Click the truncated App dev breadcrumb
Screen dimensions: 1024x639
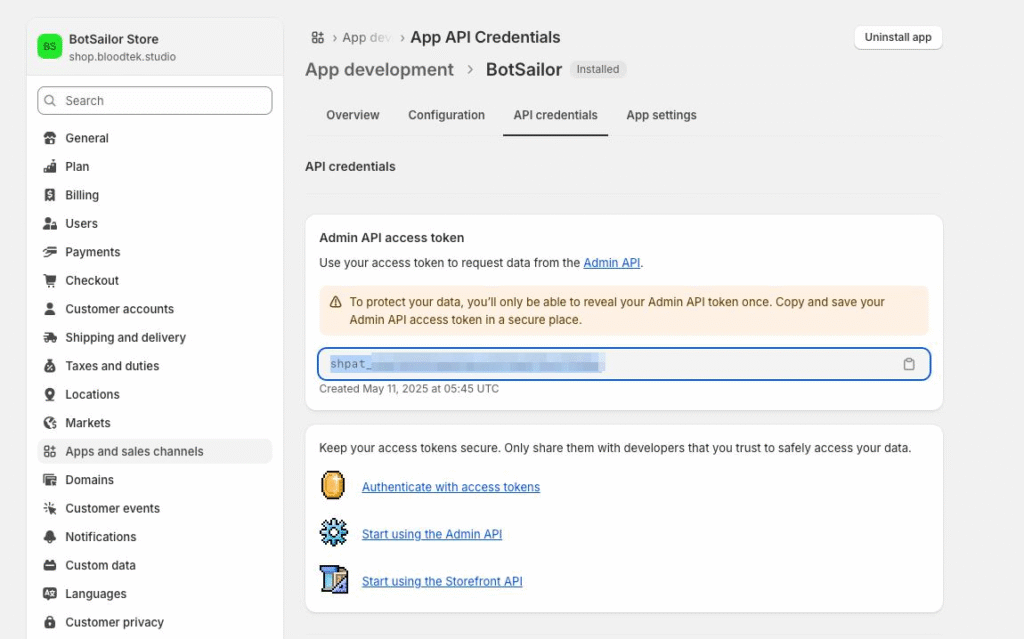(x=366, y=38)
